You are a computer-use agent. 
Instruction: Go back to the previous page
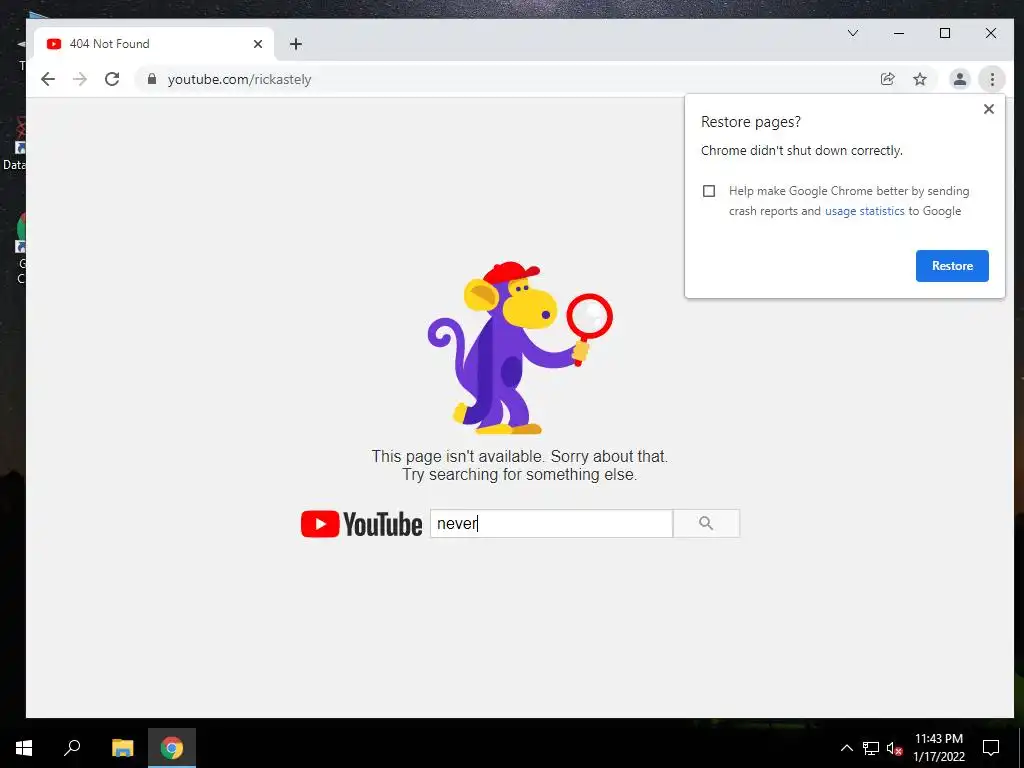coord(48,79)
